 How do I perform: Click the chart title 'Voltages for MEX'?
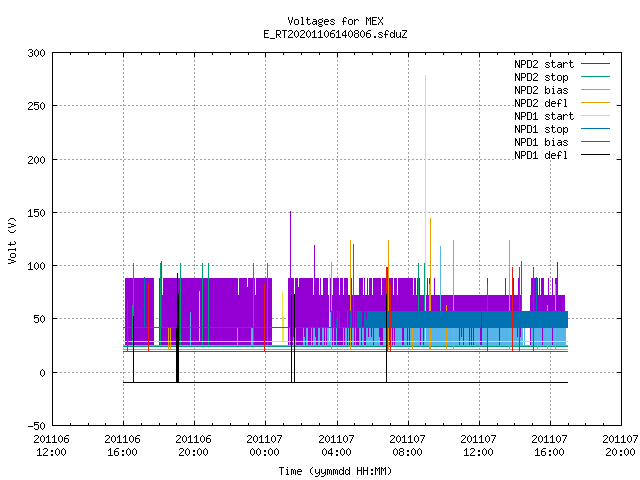335,21
